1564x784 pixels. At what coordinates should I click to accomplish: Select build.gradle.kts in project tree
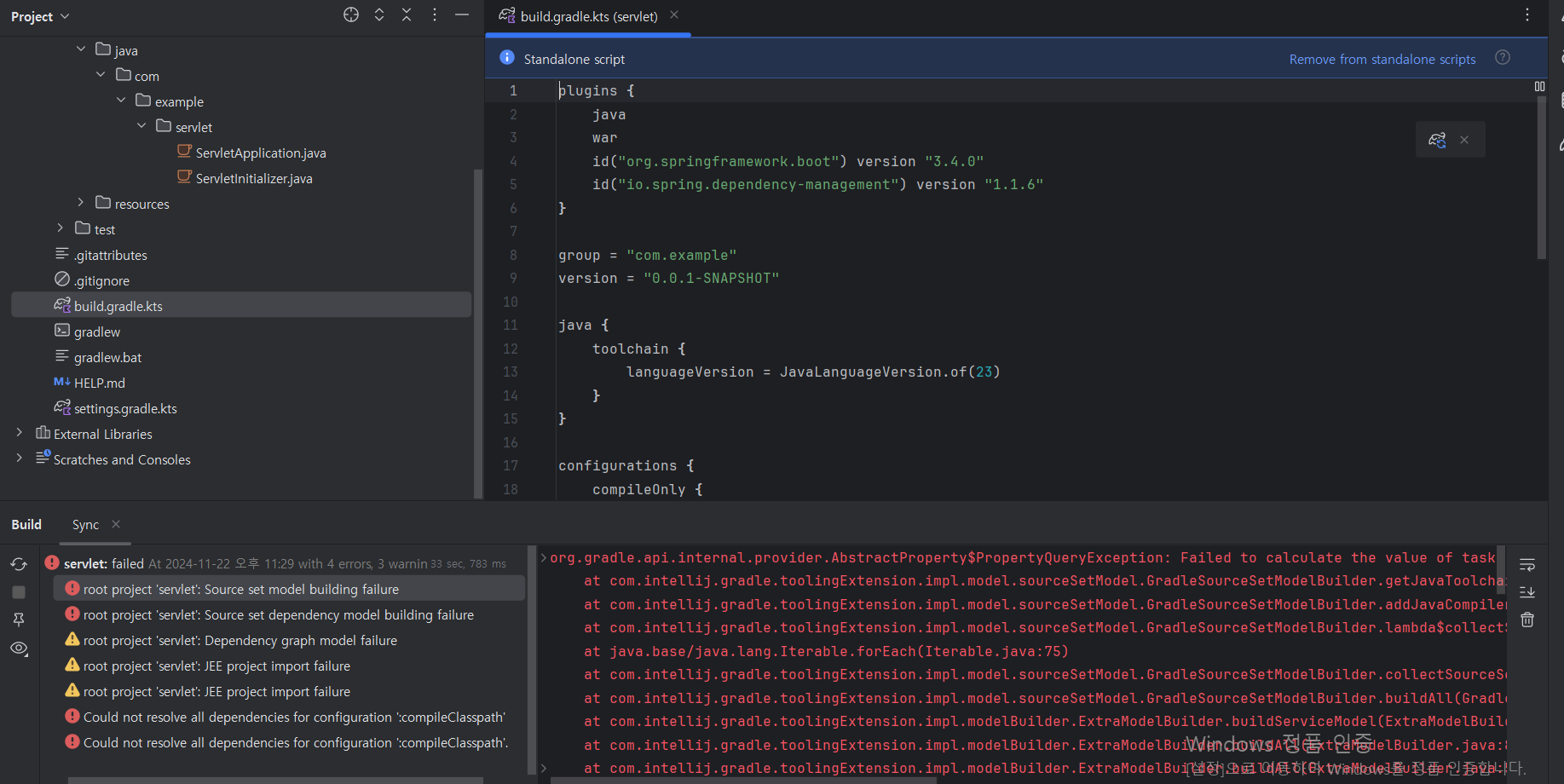click(241, 306)
